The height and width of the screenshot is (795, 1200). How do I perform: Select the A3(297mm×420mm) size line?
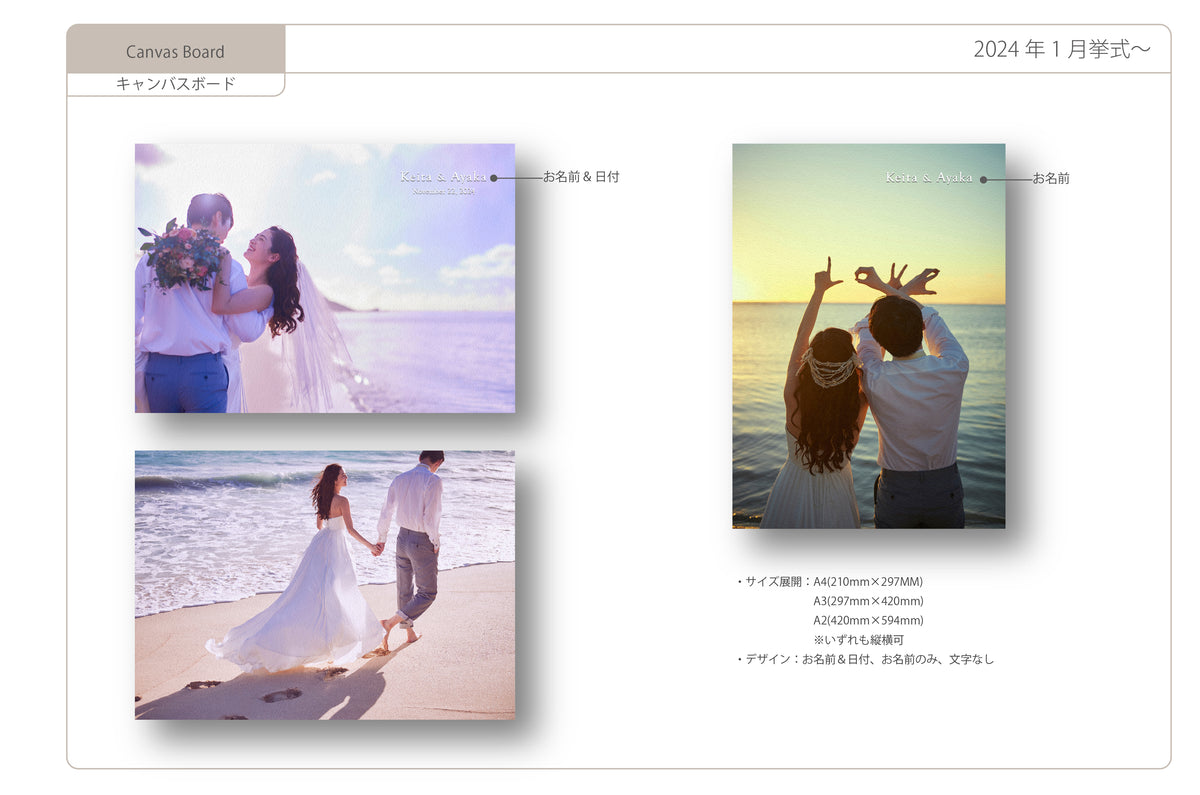click(x=867, y=601)
